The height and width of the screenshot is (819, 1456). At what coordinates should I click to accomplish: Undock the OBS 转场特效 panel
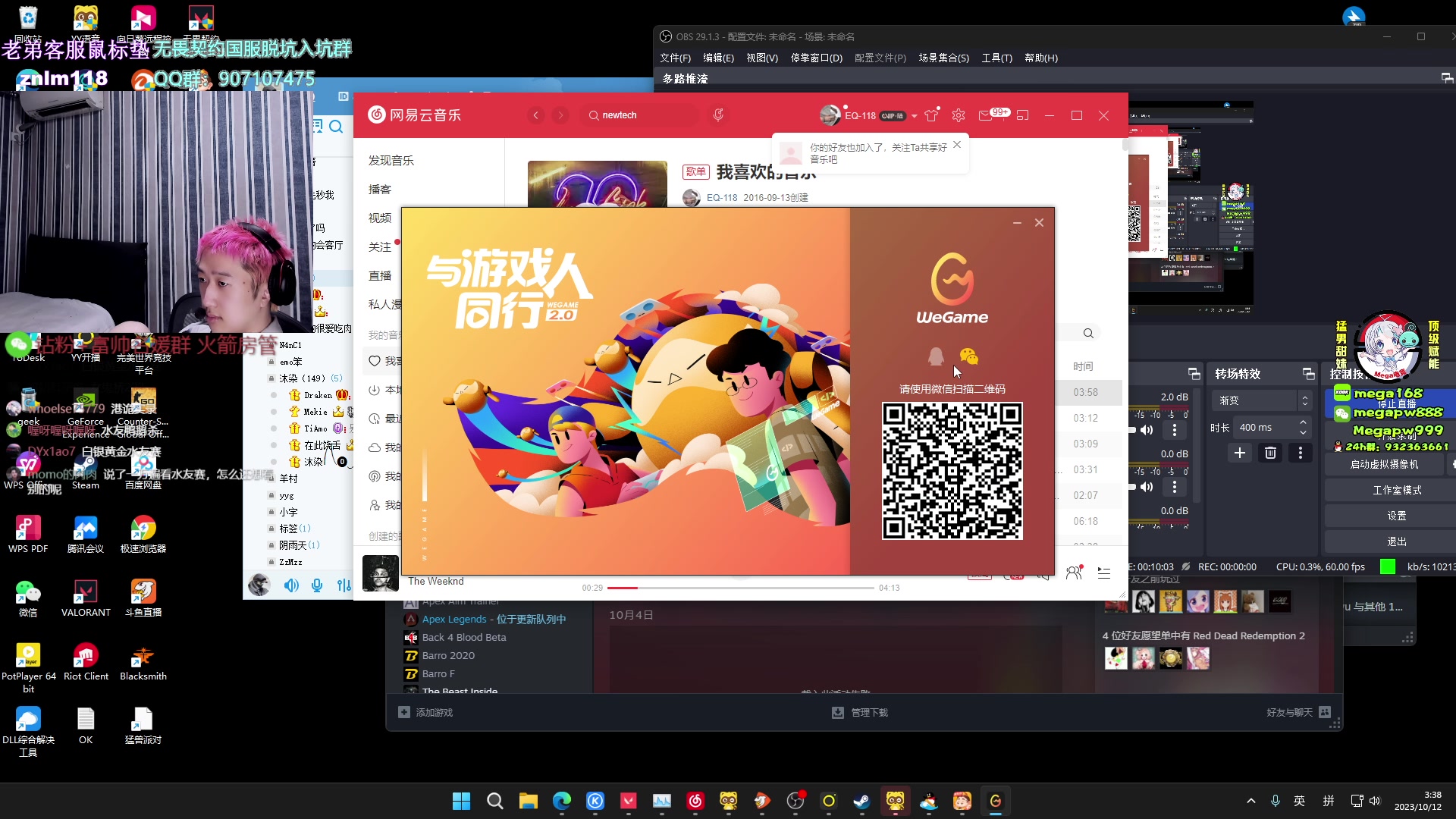1309,374
